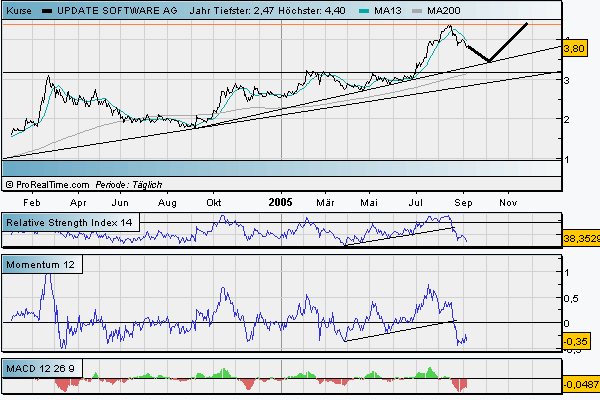
Task: Click the Okt month label
Action: [x=214, y=202]
